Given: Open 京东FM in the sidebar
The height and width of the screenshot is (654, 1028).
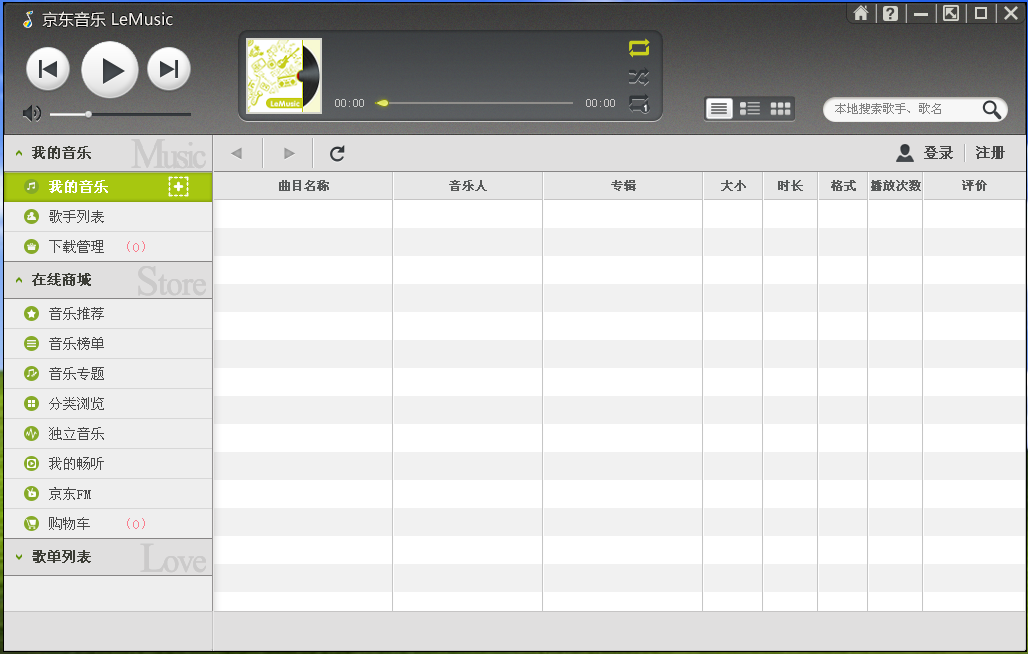Looking at the screenshot, I should (70, 493).
